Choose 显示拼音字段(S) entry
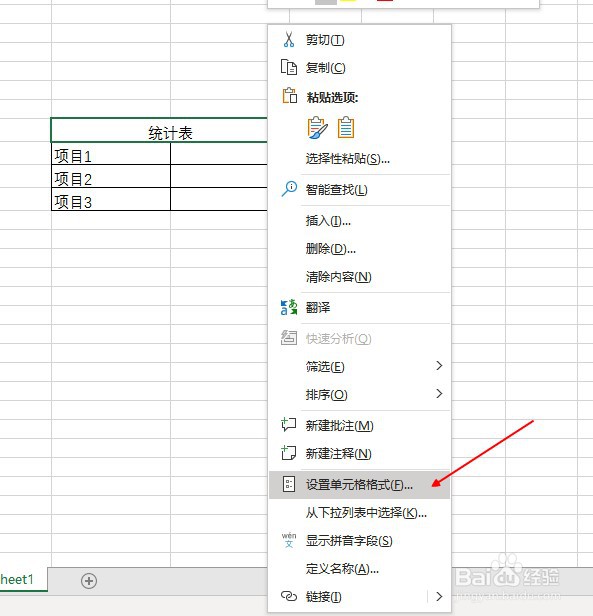The image size is (593, 616). [x=359, y=541]
